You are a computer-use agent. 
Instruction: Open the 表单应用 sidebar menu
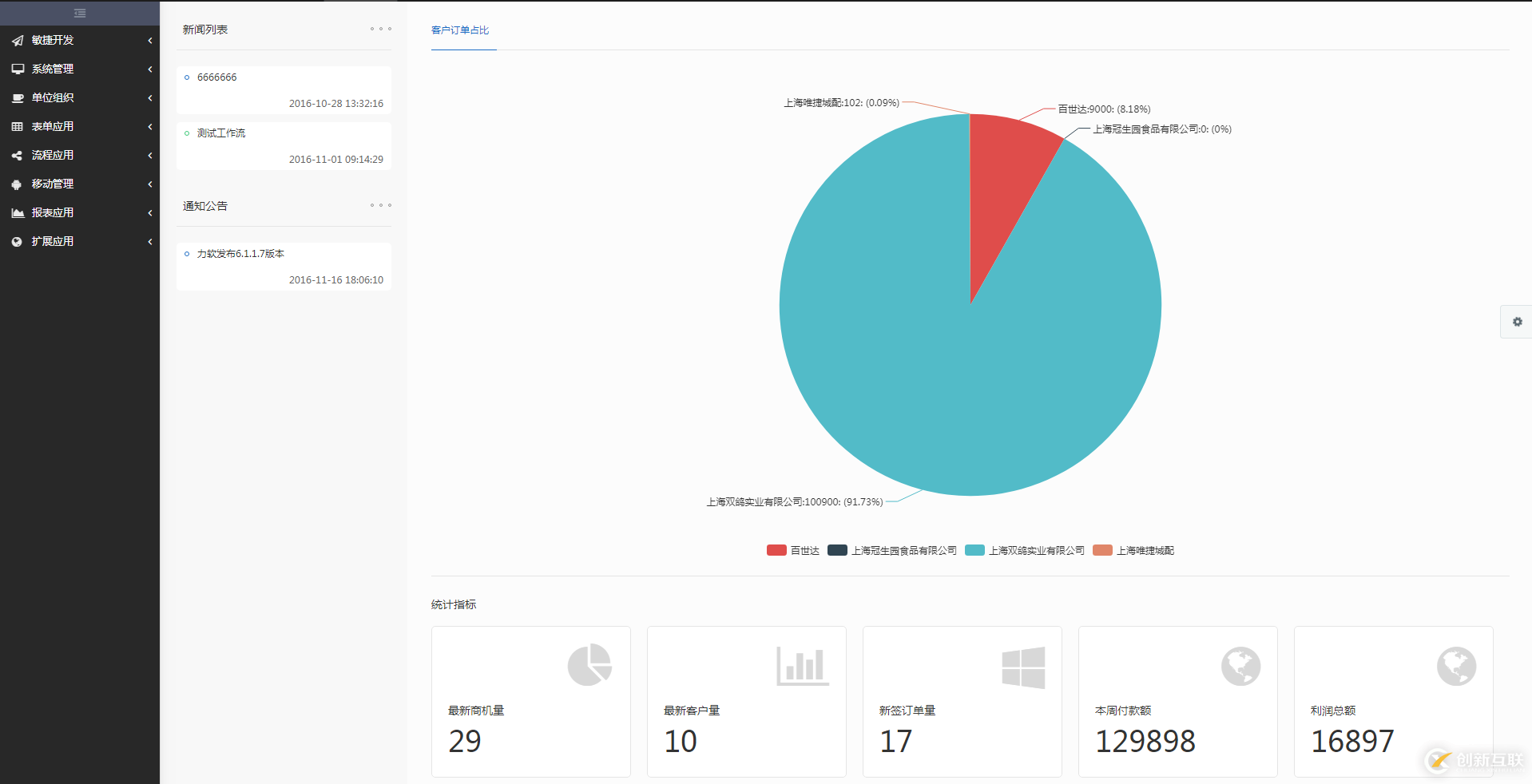tap(80, 127)
